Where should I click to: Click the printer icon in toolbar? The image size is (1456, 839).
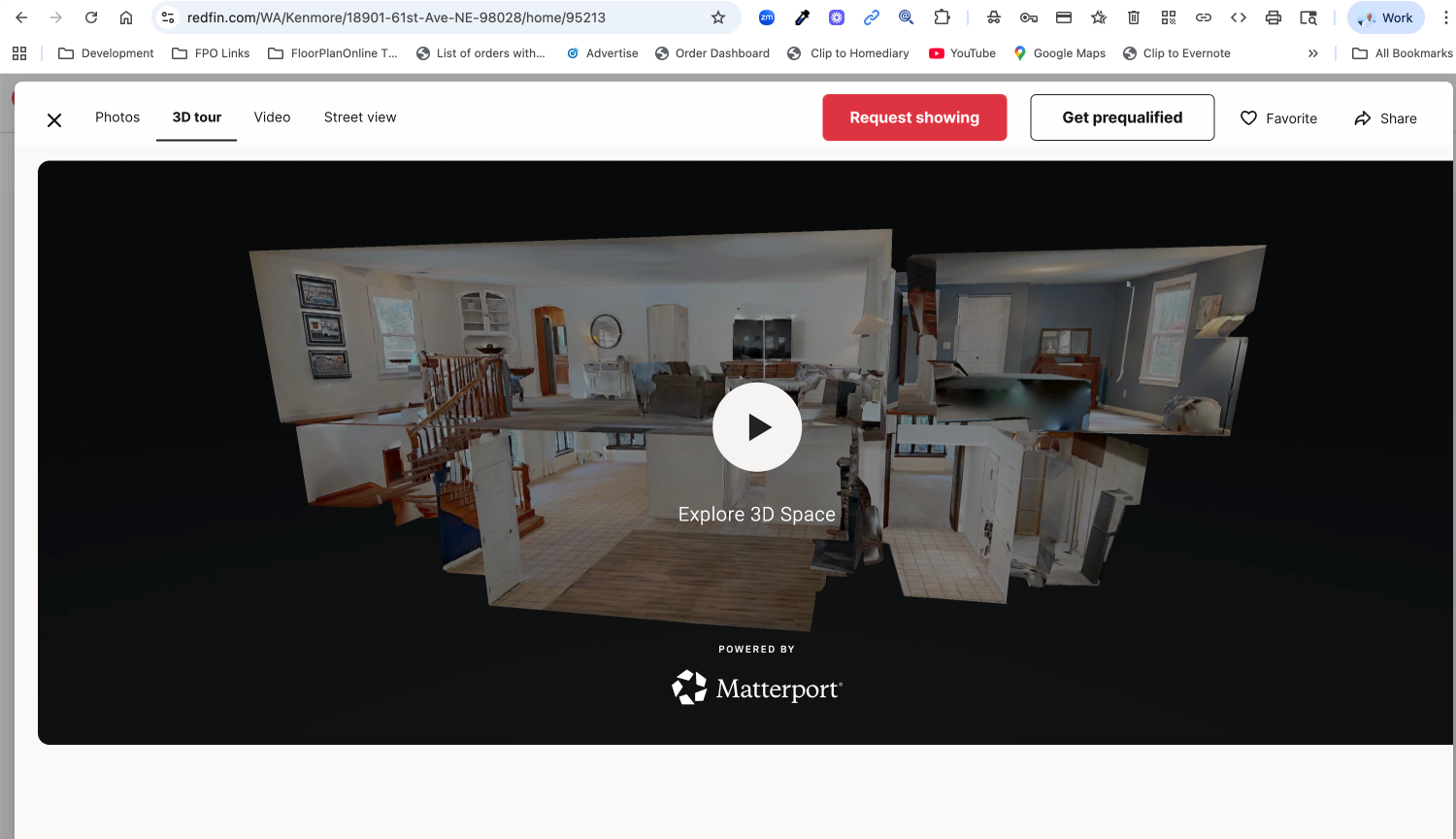click(1274, 17)
